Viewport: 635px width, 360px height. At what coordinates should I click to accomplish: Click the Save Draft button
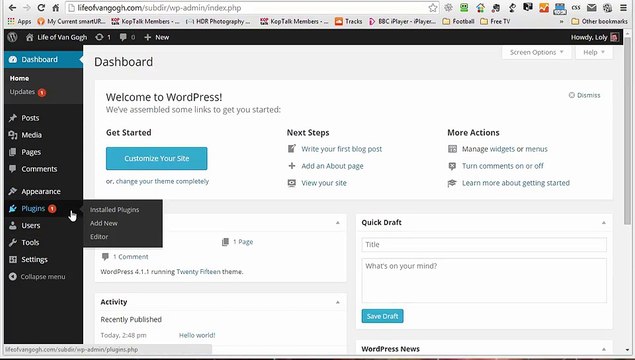pyautogui.click(x=382, y=316)
